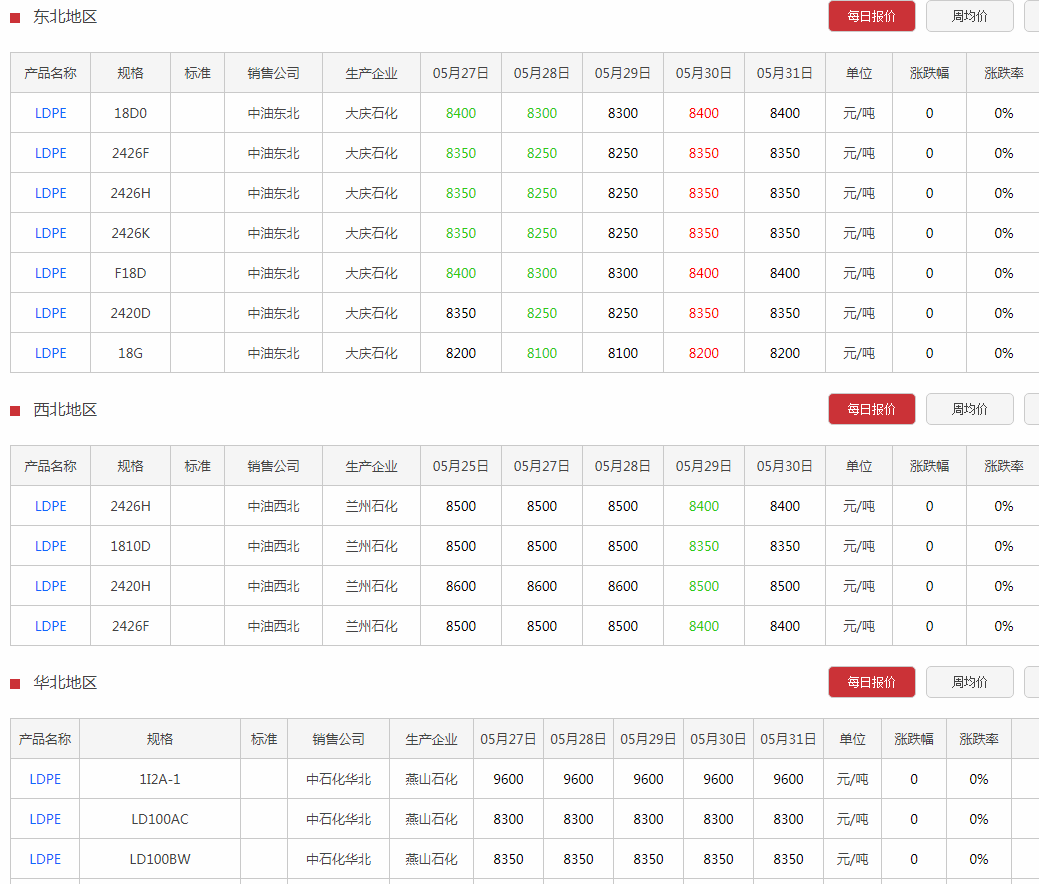The height and width of the screenshot is (884, 1039).
Task: Click red 8200 price in 18G row
Action: click(x=704, y=353)
